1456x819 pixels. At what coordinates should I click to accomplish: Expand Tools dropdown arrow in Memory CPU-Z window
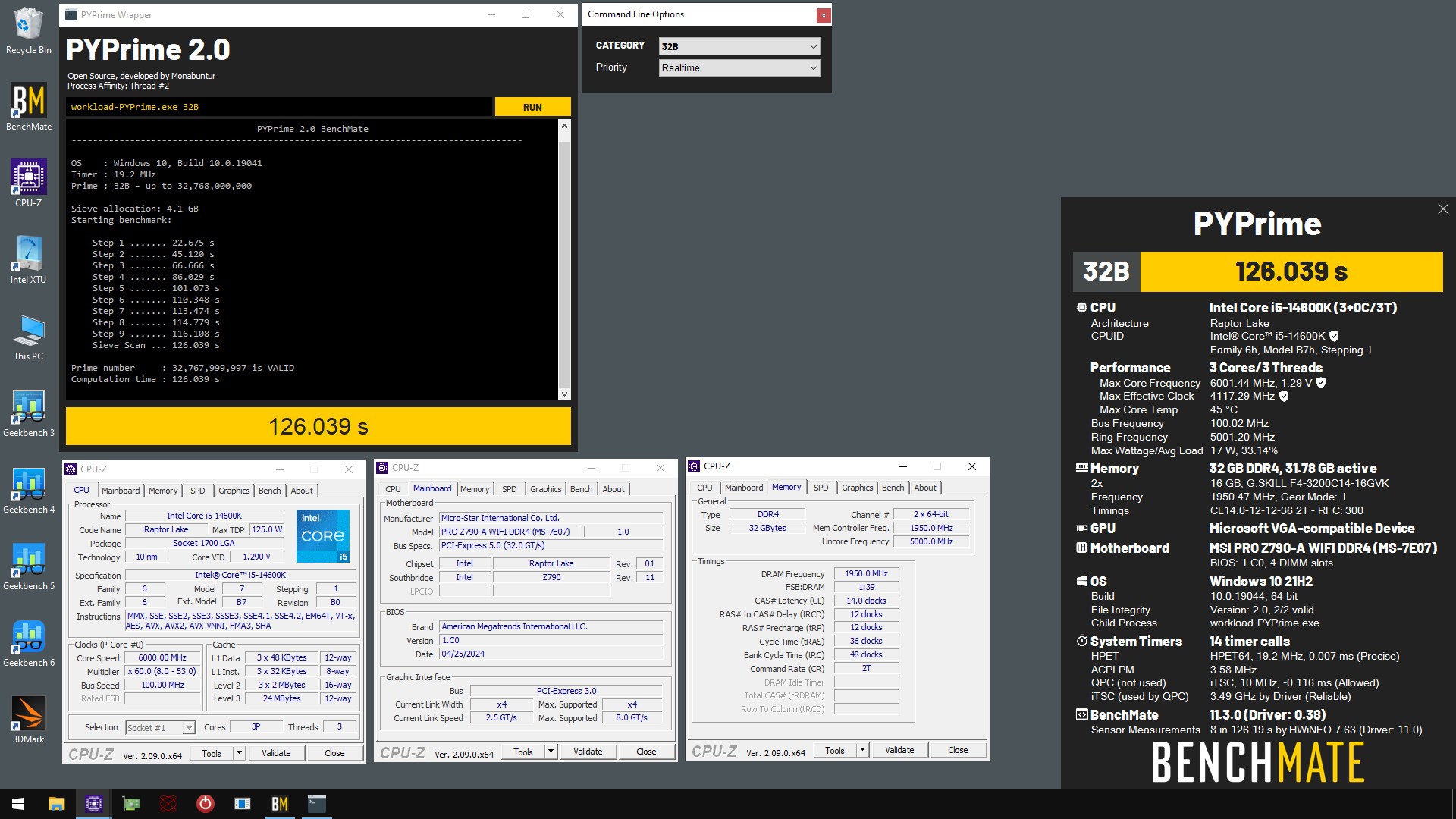[862, 750]
